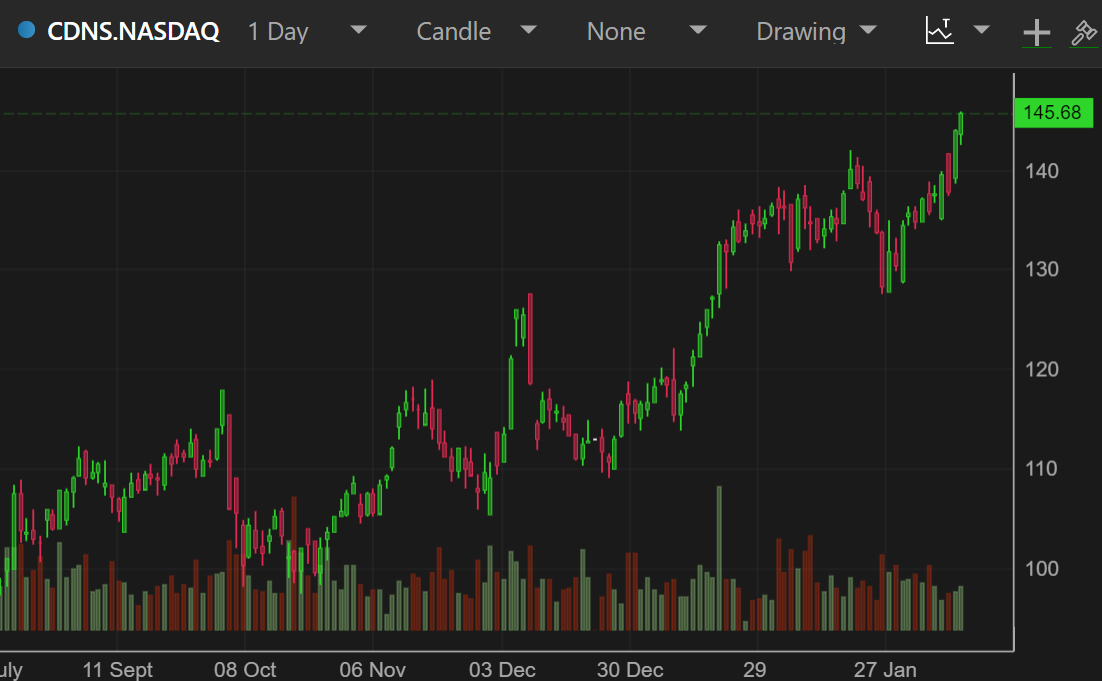The image size is (1102, 681).
Task: Open the chart indicators line-graph icon
Action: coord(939,31)
